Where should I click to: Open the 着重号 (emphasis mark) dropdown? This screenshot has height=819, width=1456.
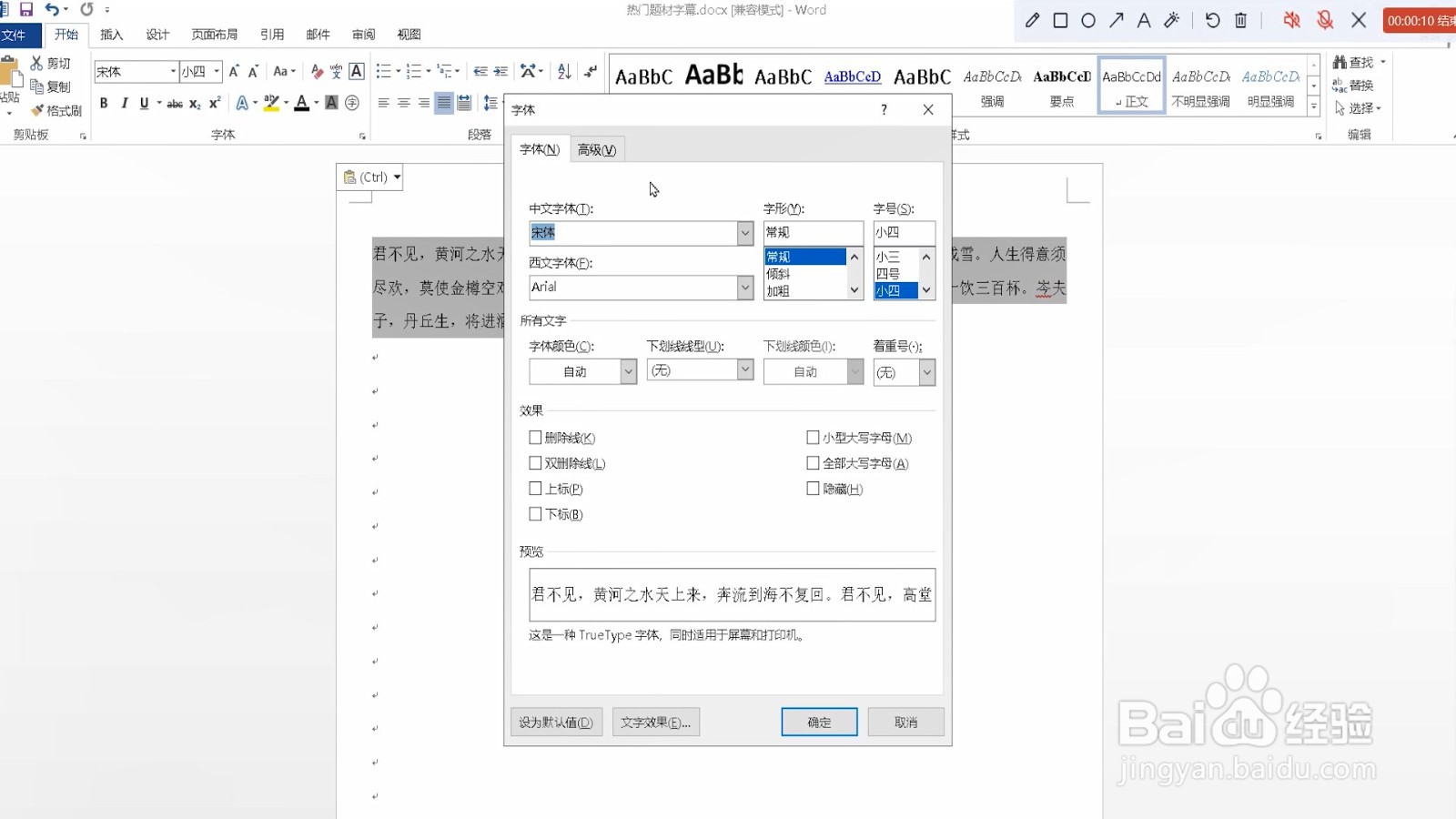(927, 372)
